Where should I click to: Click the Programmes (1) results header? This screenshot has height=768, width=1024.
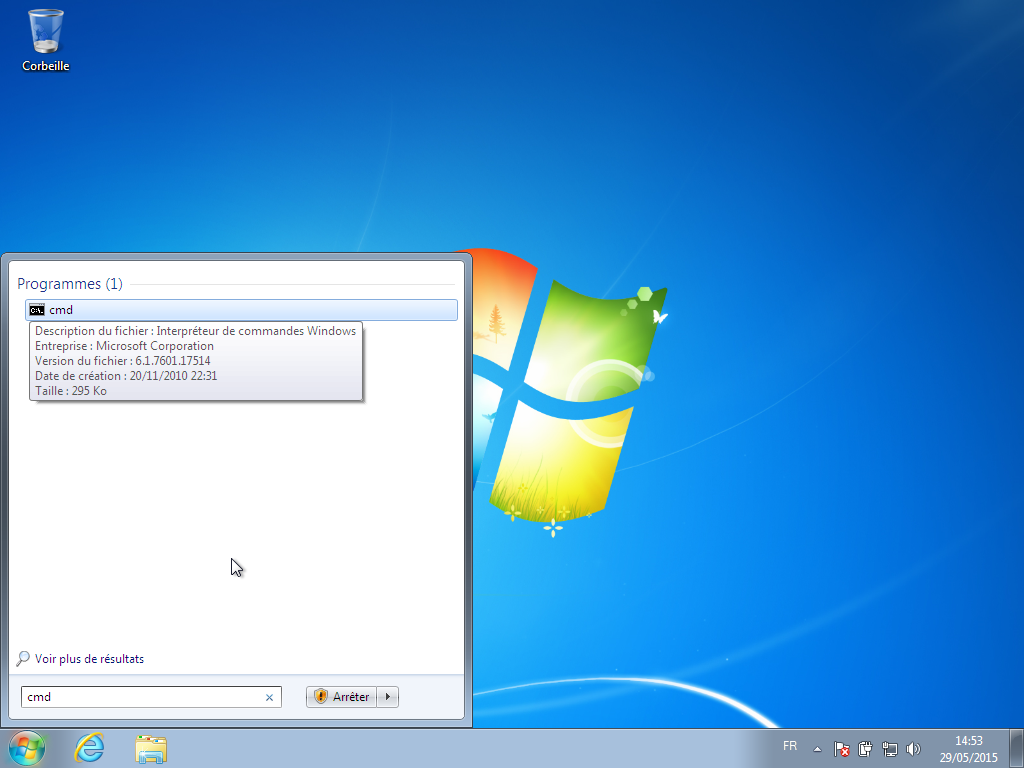pos(70,284)
